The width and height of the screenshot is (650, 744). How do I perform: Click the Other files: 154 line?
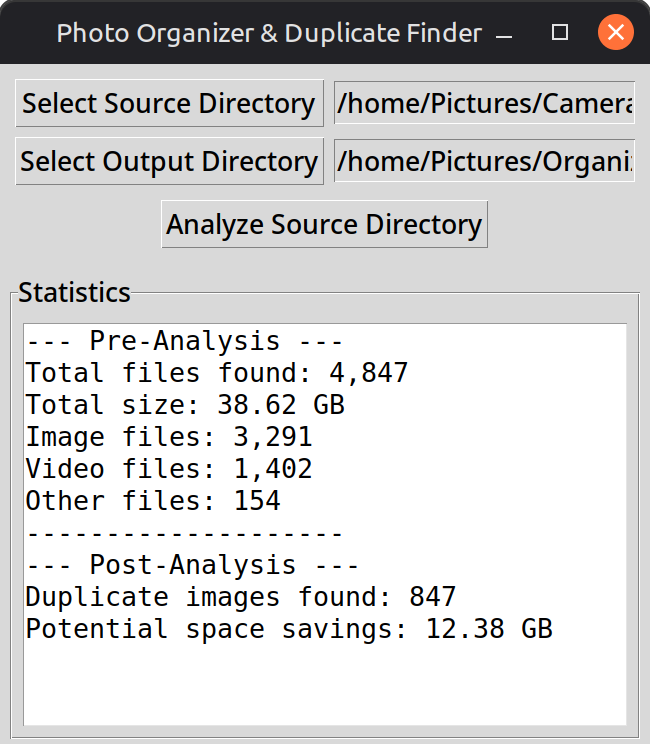click(153, 501)
